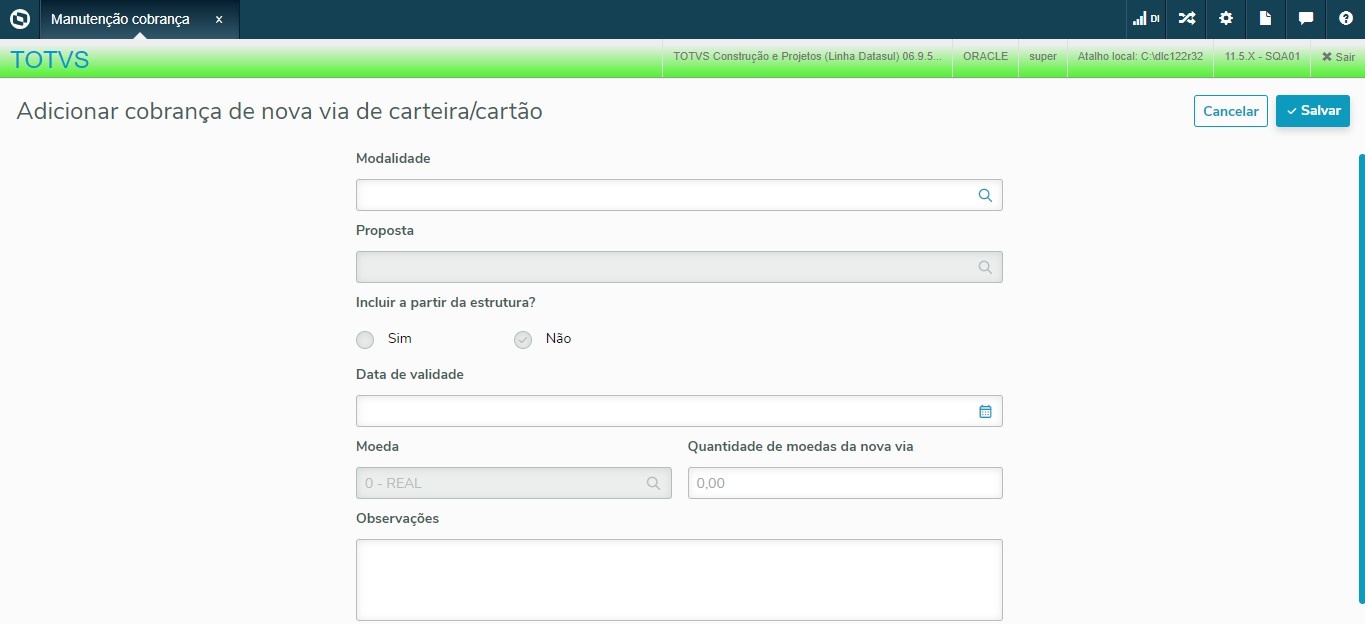Viewport: 1365px width, 624px height.
Task: Open the help question mark icon
Action: (x=1346, y=19)
